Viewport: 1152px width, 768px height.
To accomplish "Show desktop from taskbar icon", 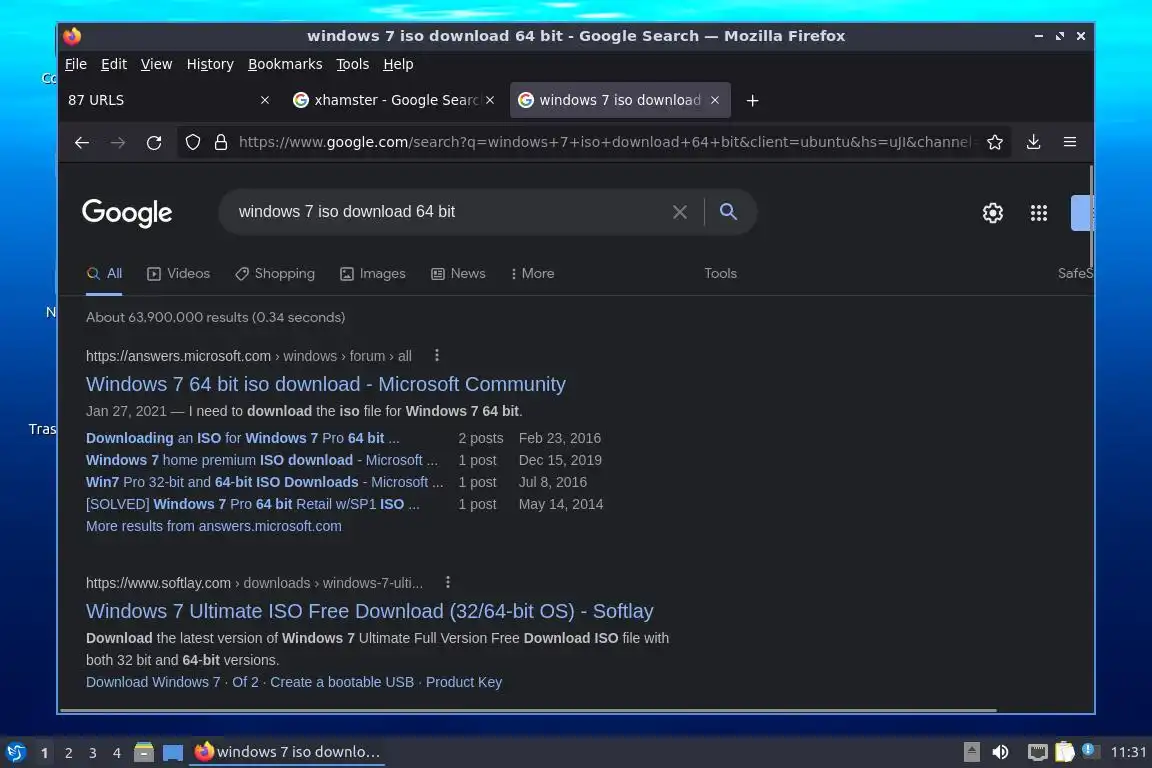I will [173, 753].
